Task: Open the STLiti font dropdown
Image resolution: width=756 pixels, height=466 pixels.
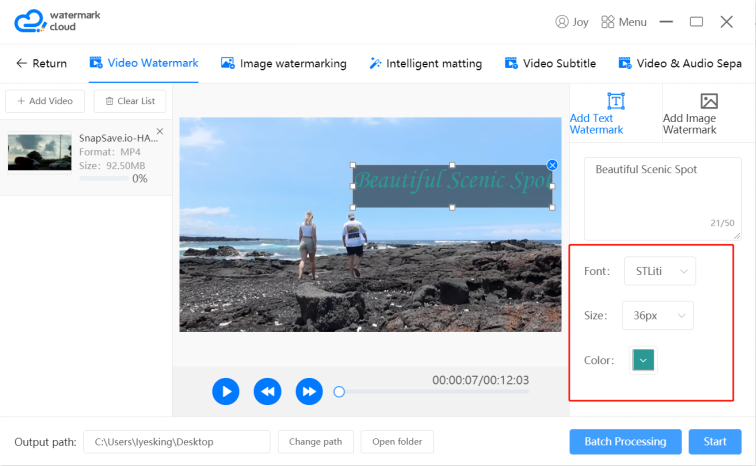Action: (660, 271)
